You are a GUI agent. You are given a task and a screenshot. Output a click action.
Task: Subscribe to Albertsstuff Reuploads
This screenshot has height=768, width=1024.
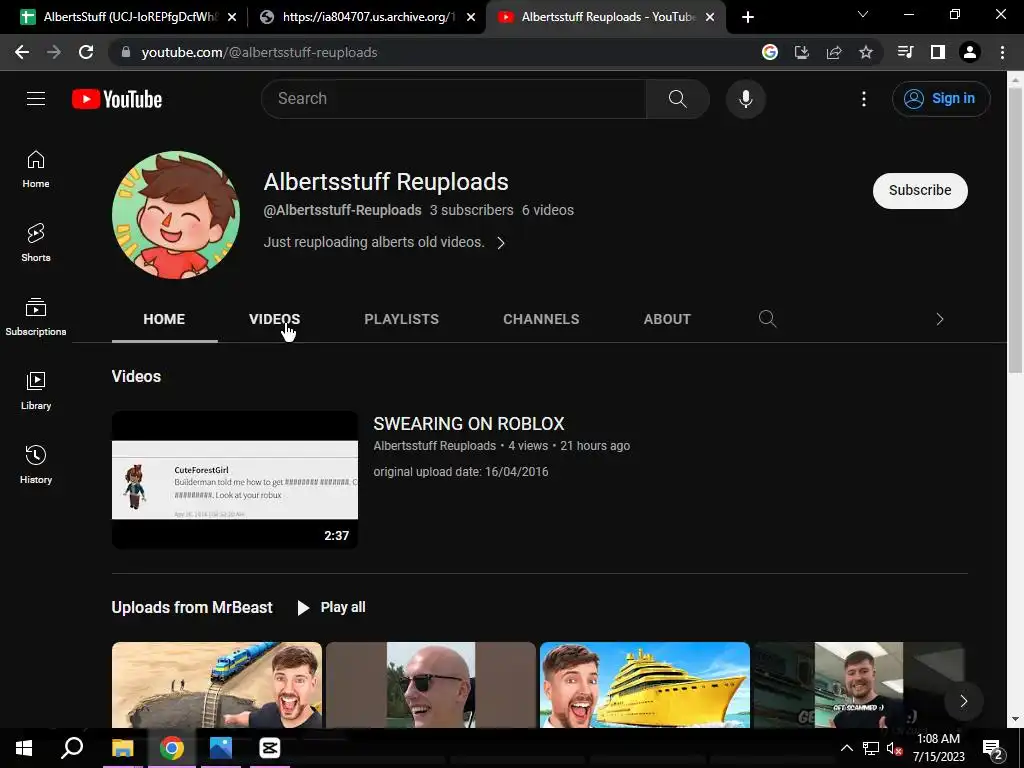[x=920, y=190]
